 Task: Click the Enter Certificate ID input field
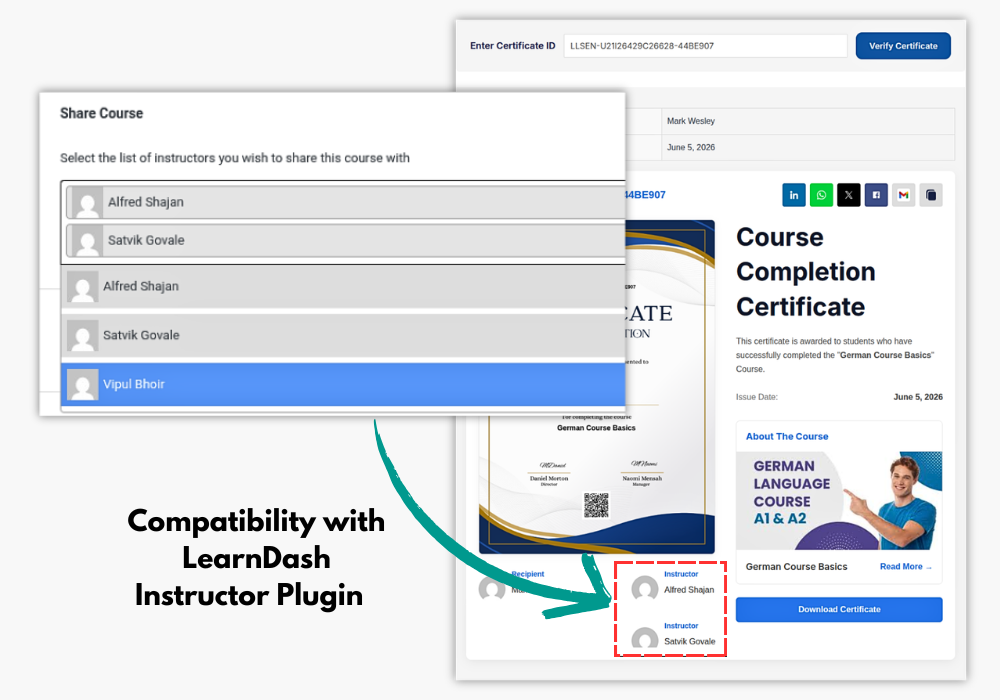(x=705, y=46)
